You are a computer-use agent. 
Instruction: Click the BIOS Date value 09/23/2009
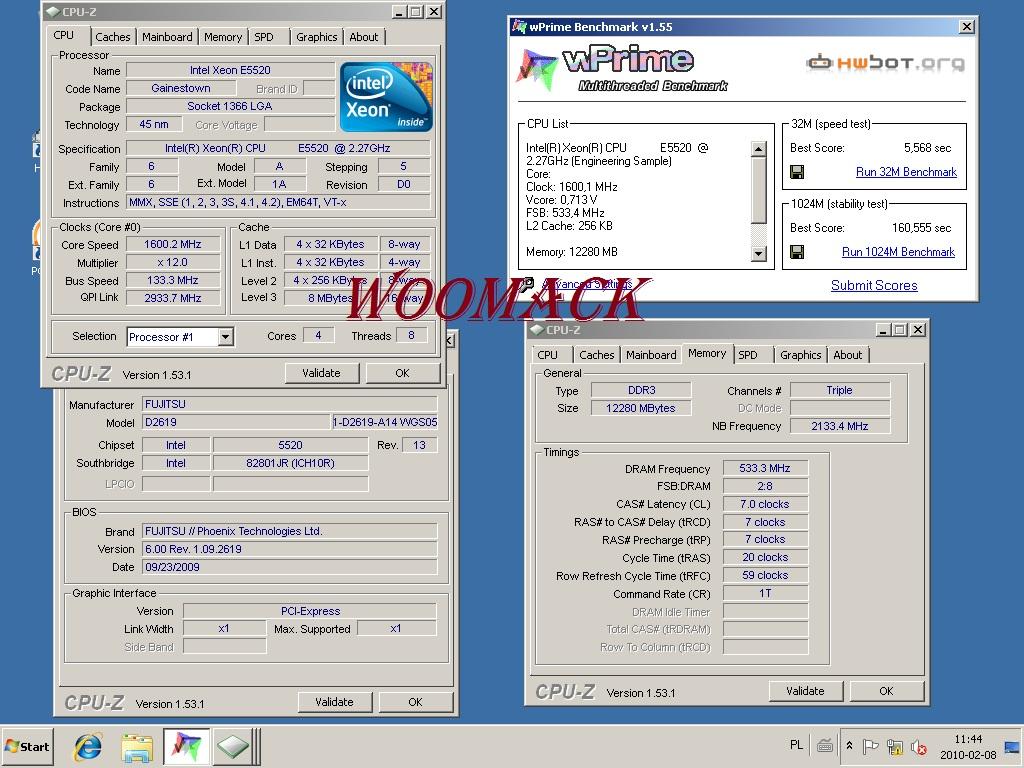click(x=289, y=567)
